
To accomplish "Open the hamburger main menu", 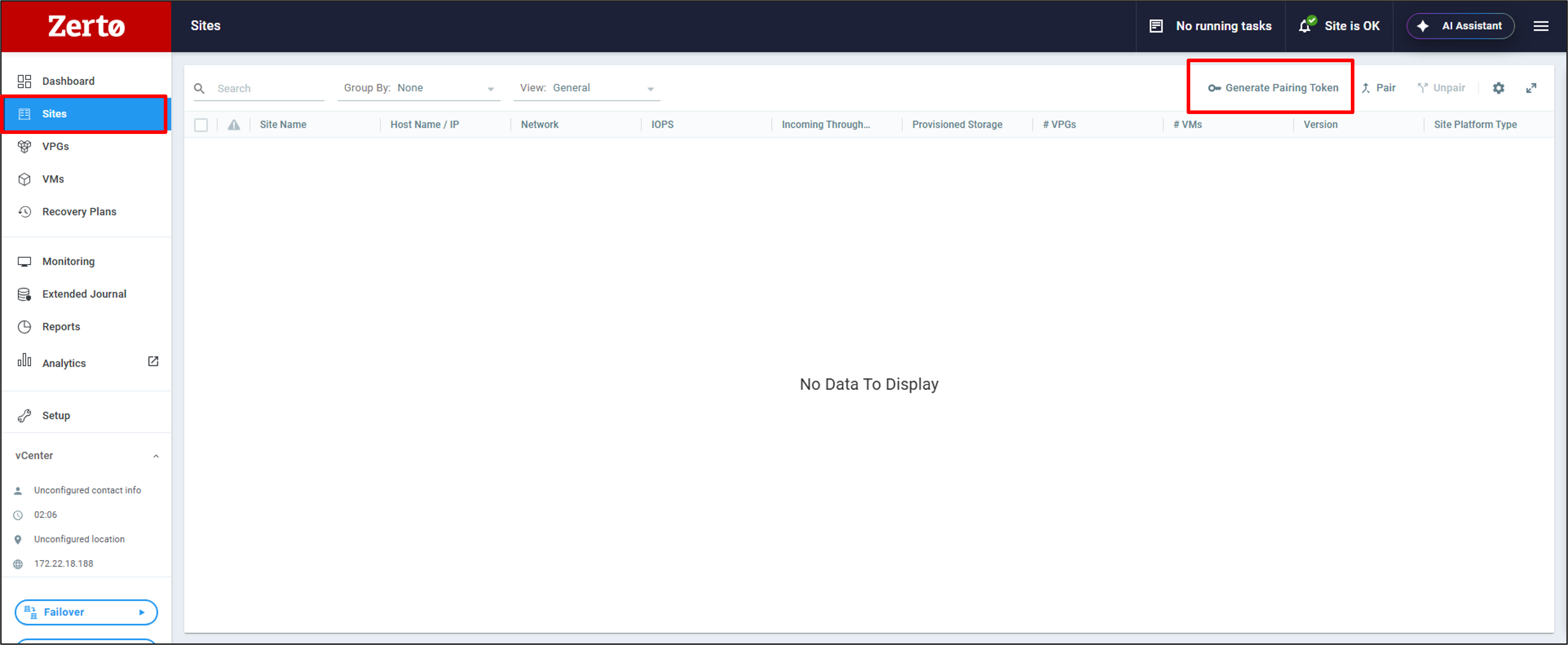I will coord(1541,26).
